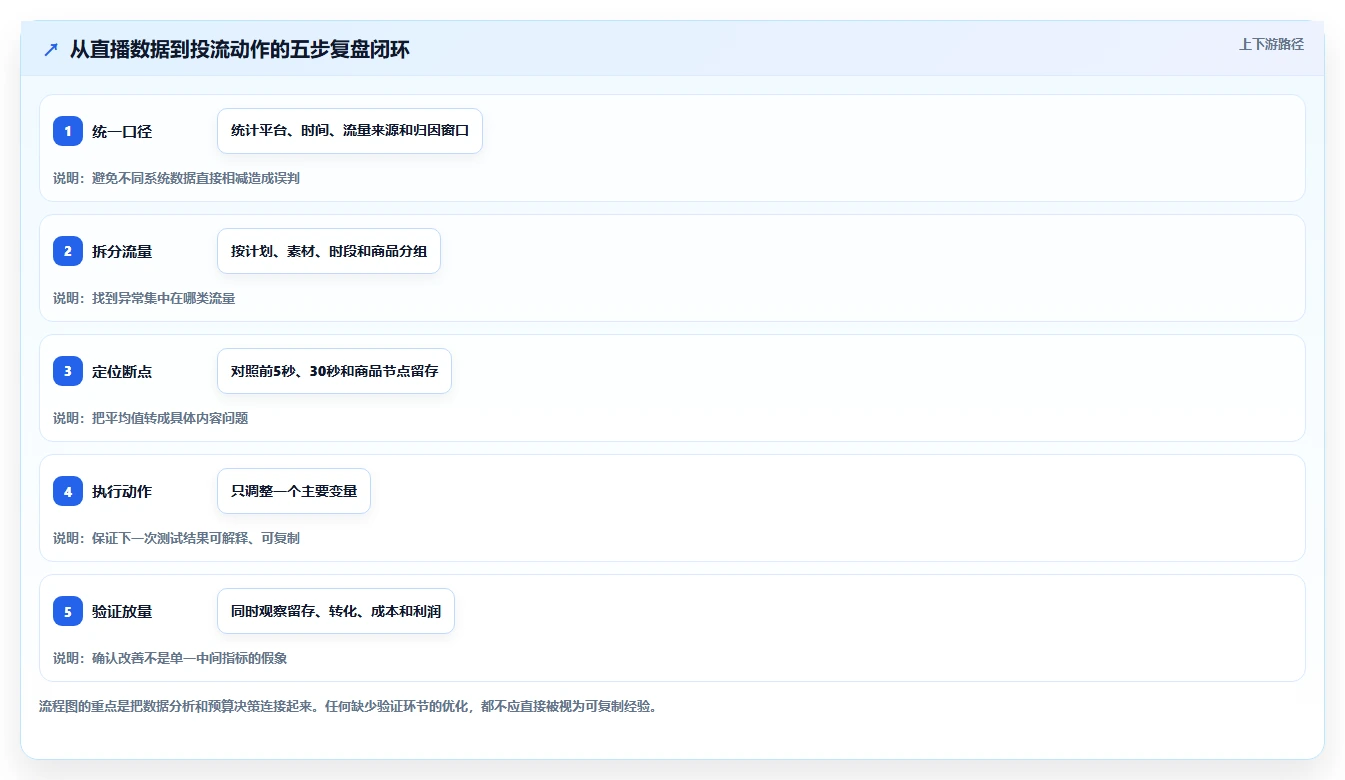Viewport: 1345px width, 780px height.
Task: Click the 定位断点 step label
Action: coord(122,372)
